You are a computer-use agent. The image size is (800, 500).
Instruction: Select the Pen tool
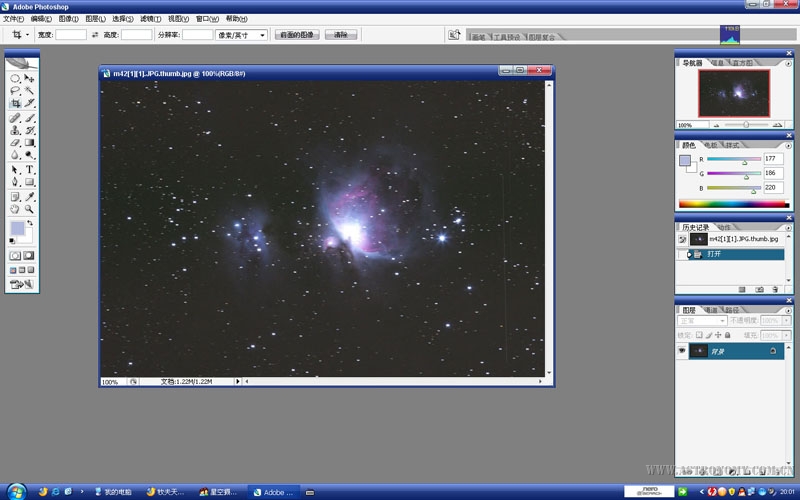coord(15,182)
